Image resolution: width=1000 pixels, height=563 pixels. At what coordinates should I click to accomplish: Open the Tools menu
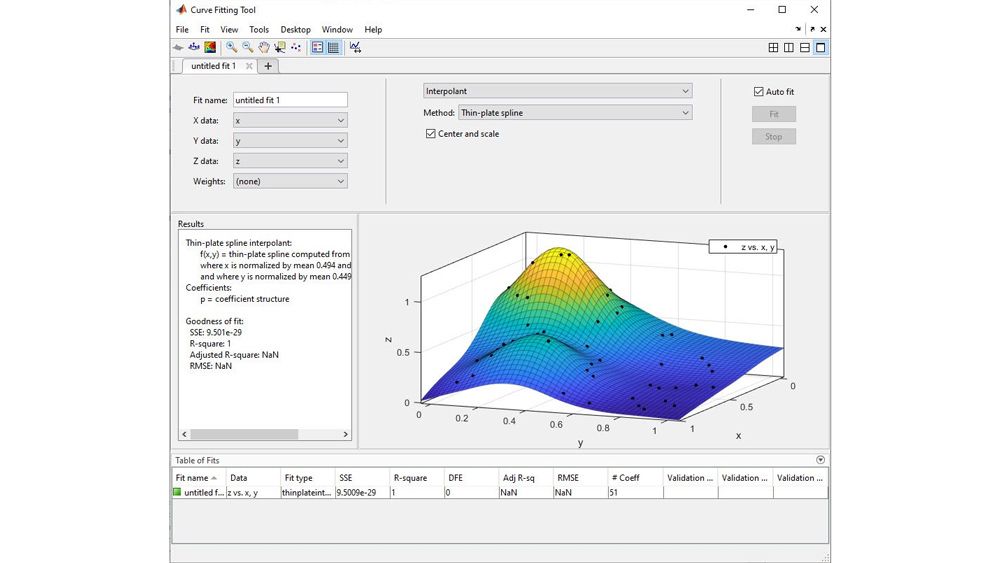pyautogui.click(x=259, y=30)
